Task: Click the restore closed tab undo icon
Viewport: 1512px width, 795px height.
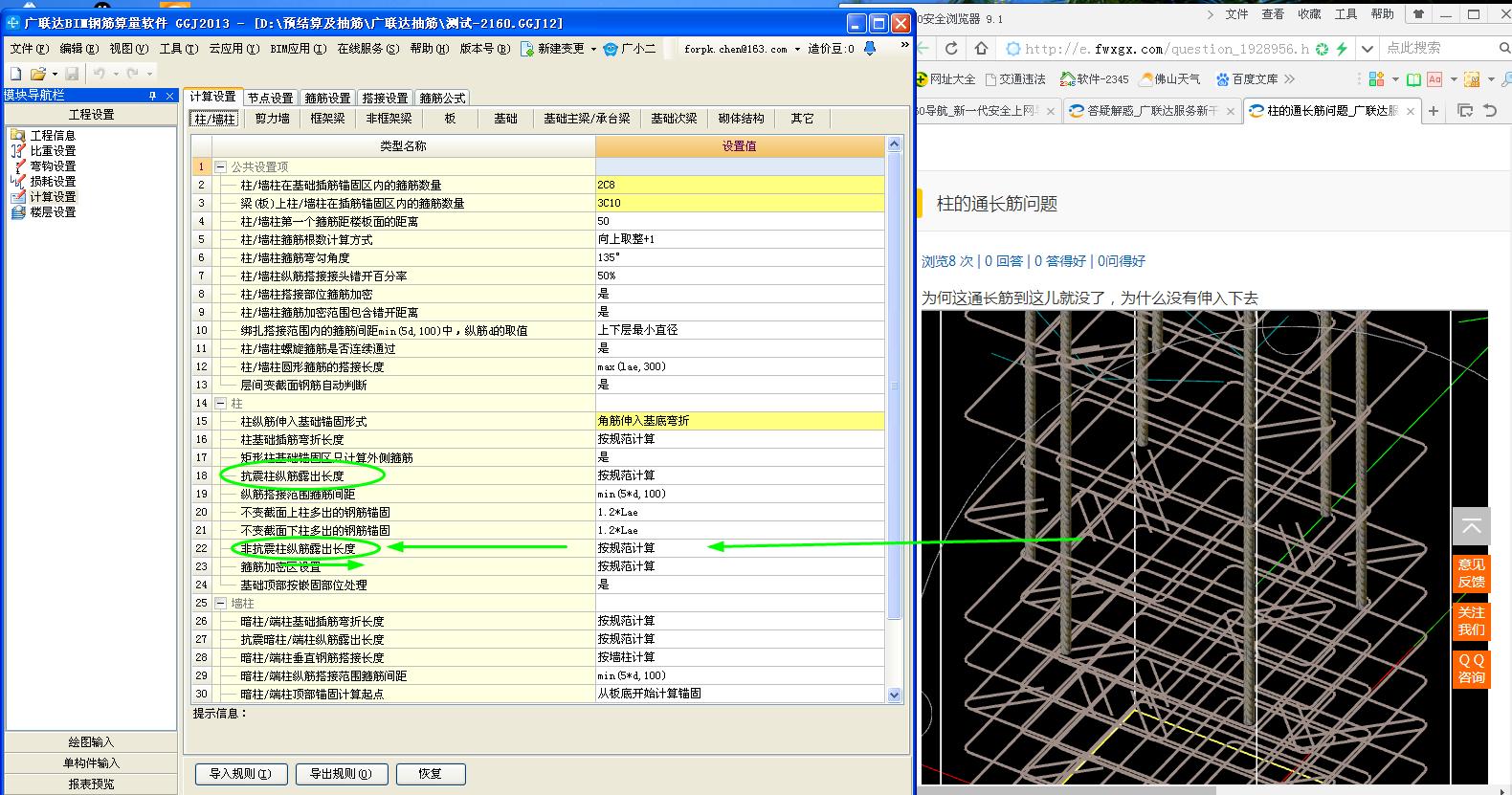Action: click(x=1490, y=111)
